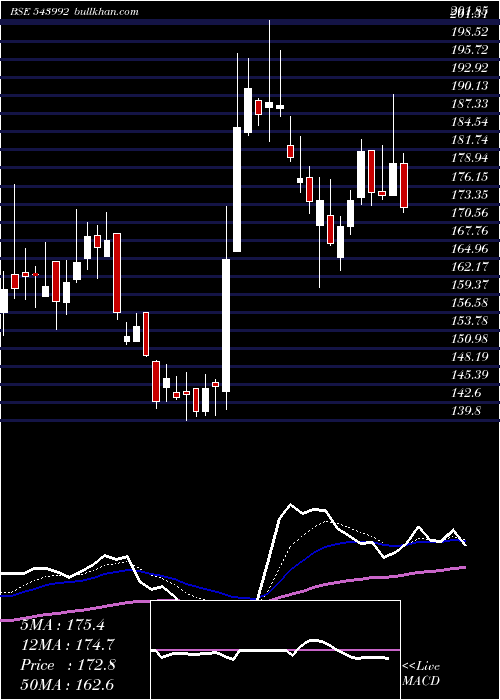Image resolution: width=500 pixels, height=700 pixels.
Task: Select the 198.52 price axis label
Action: (470, 32)
